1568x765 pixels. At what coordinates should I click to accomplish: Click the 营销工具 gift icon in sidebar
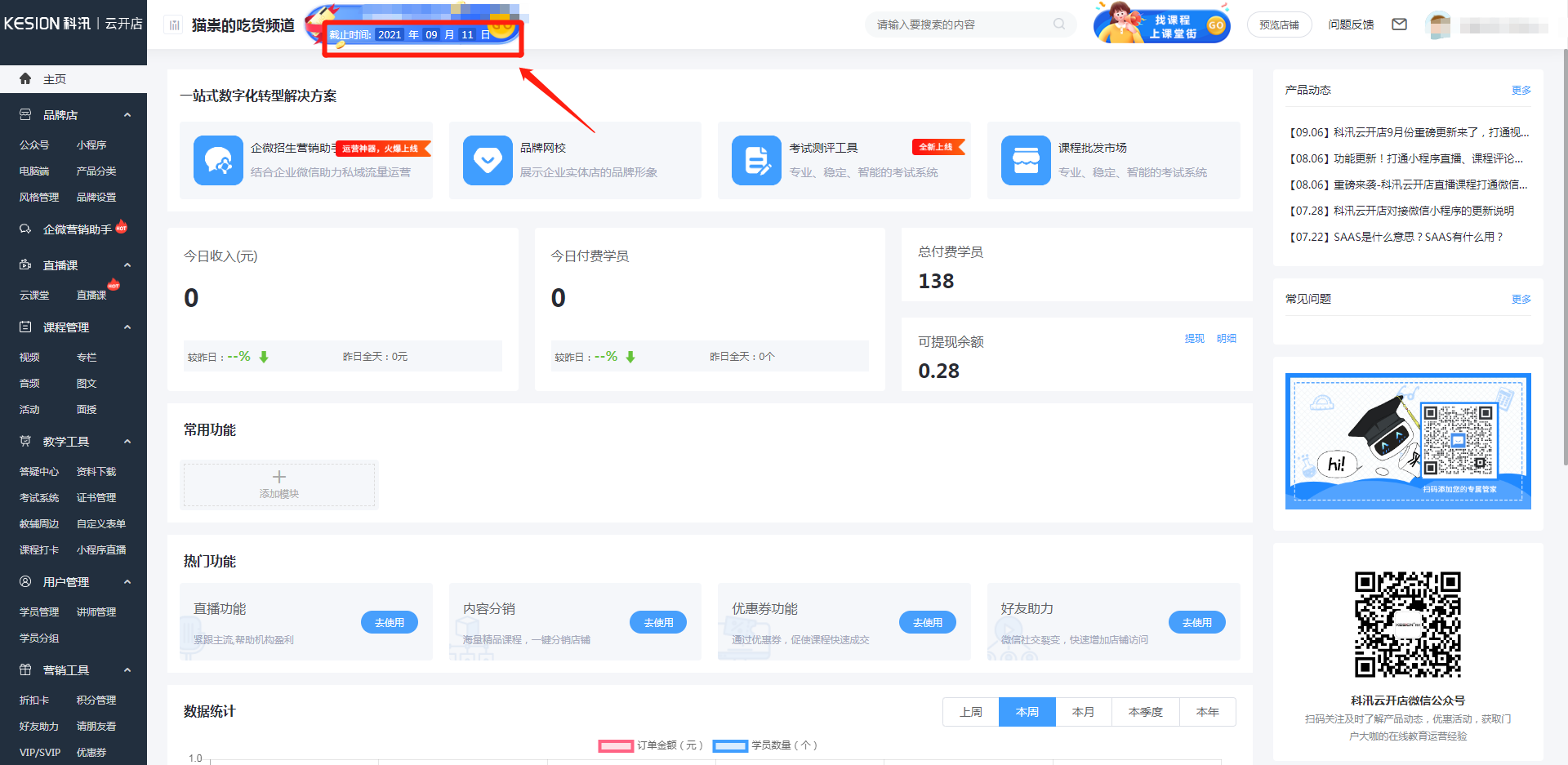[x=25, y=670]
